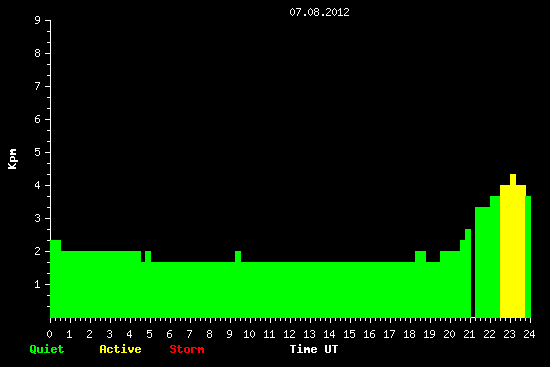
Task: Click the Kp value 1 axis label
Action: click(38, 284)
